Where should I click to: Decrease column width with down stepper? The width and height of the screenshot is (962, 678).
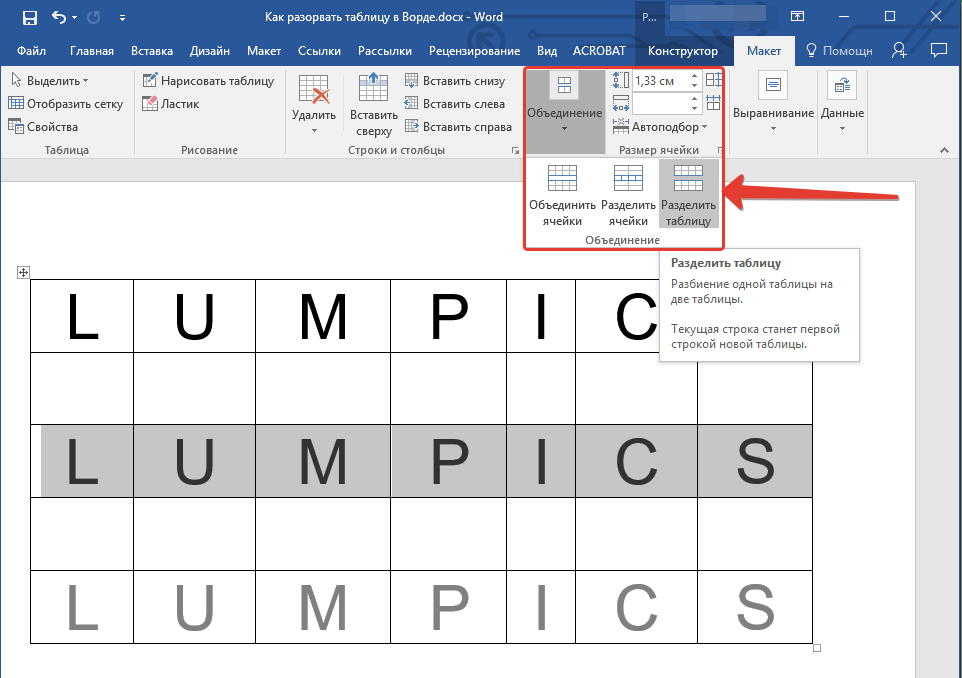coord(695,109)
